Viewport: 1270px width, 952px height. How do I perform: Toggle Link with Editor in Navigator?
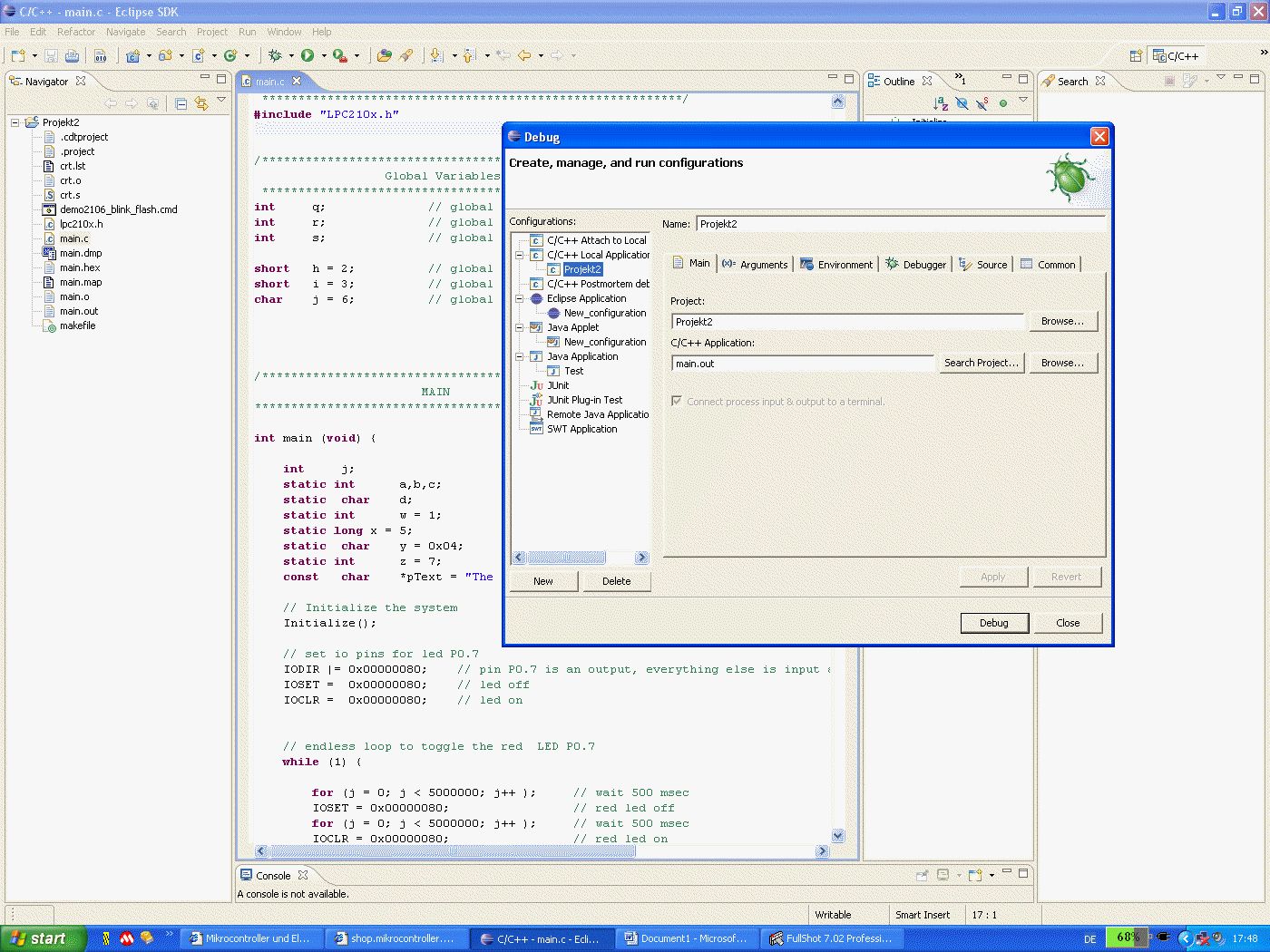click(200, 103)
